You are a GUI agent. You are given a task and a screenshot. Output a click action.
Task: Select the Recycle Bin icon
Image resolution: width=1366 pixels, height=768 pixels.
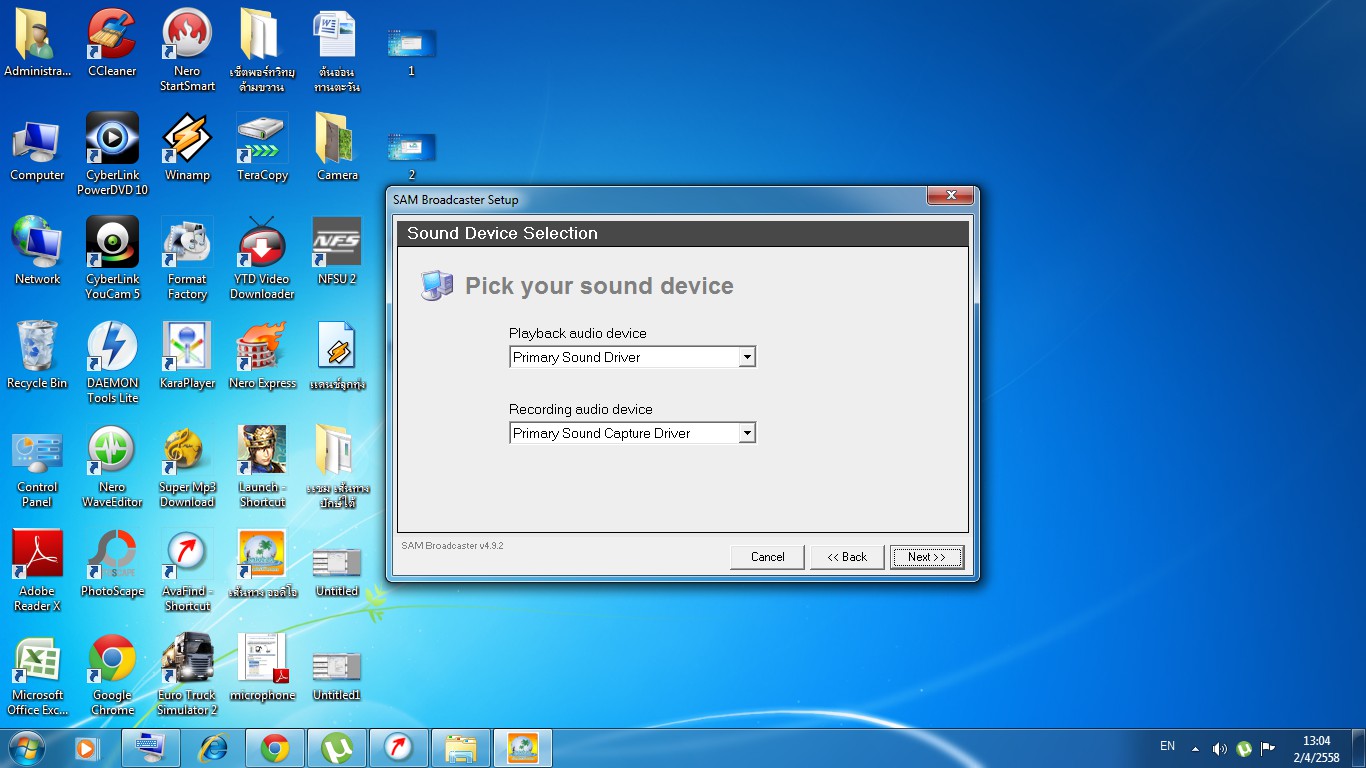coord(37,356)
